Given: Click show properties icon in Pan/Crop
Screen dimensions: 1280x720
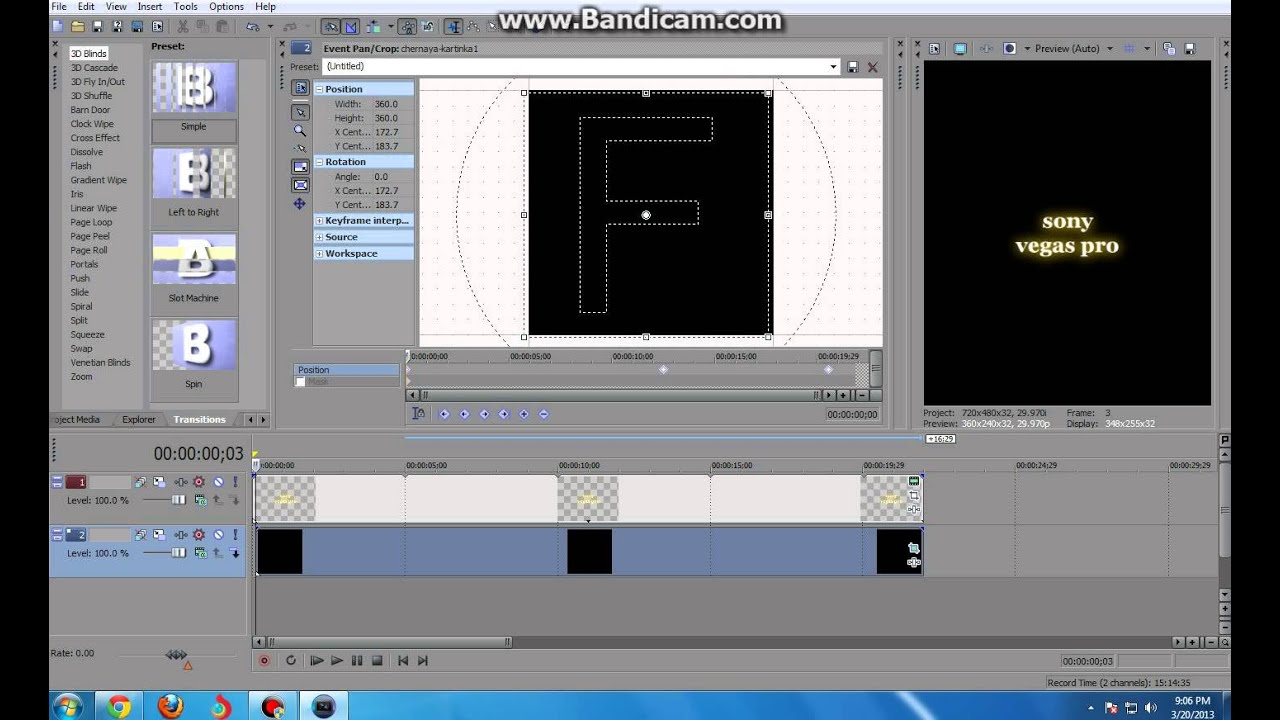Looking at the screenshot, I should [300, 88].
